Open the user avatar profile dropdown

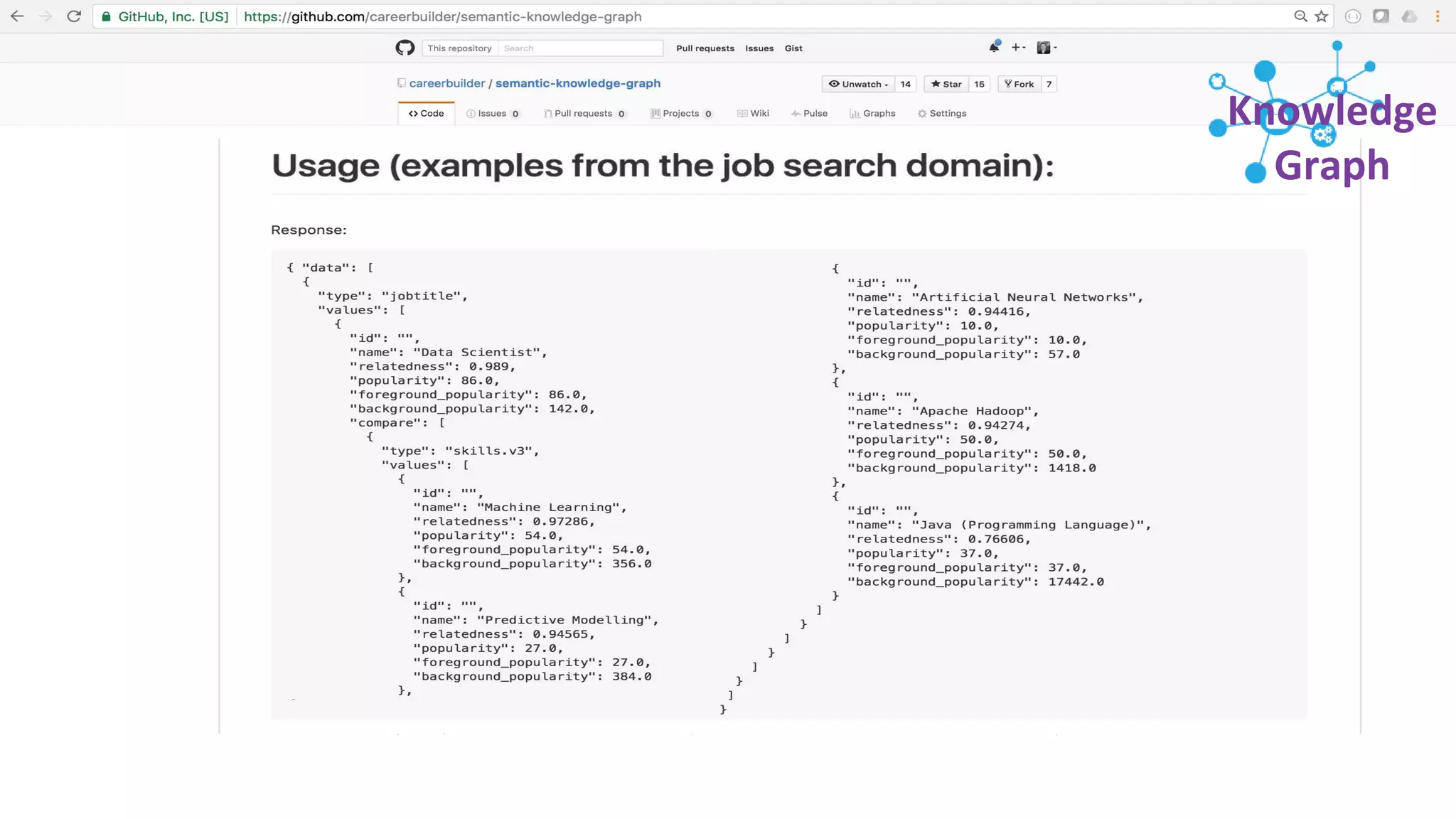coord(1046,48)
